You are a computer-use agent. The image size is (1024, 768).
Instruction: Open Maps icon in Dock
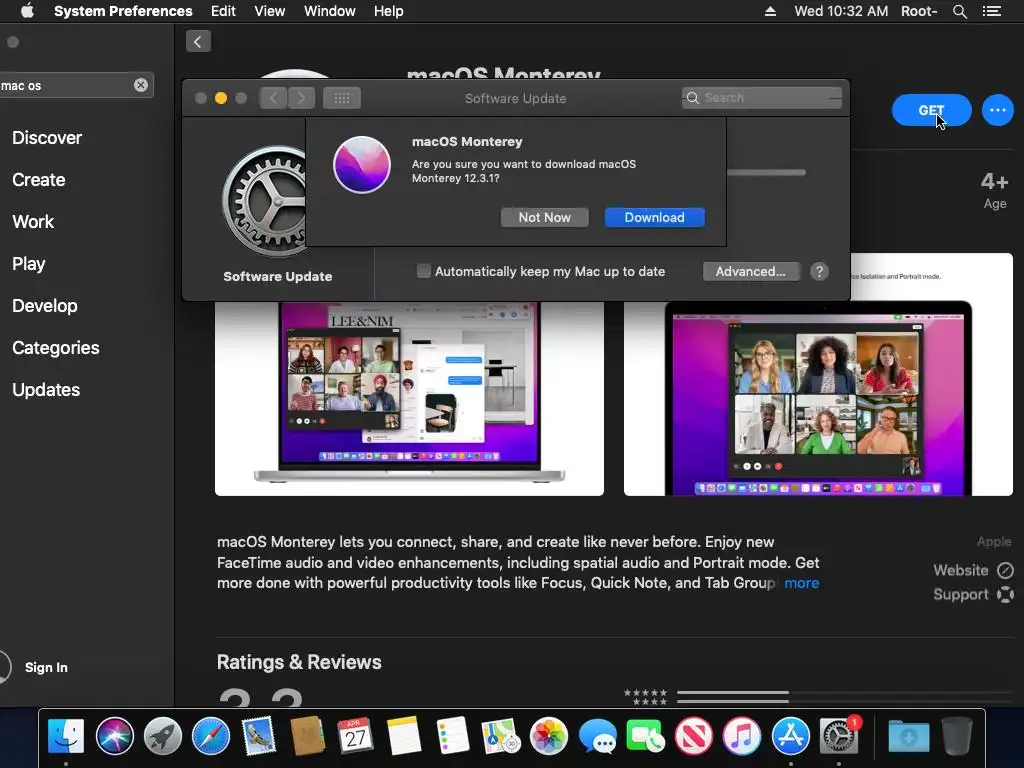click(500, 735)
